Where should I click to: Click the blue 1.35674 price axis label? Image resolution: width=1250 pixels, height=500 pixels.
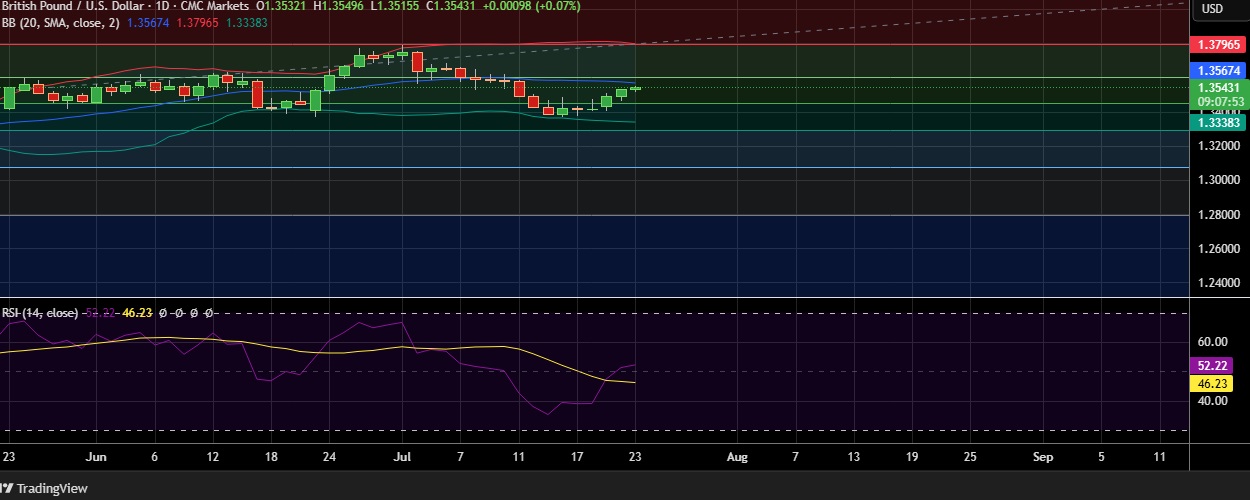pos(1220,71)
